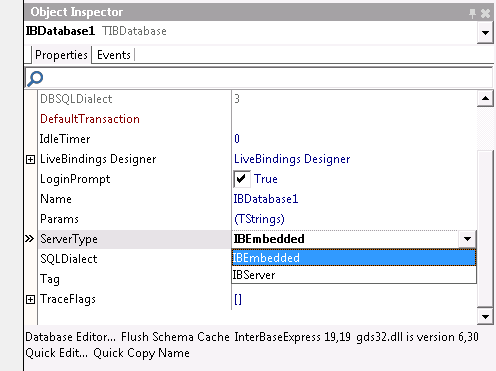The height and width of the screenshot is (371, 496).
Task: Expand the LiveBindings Designer property
Action: (30, 160)
